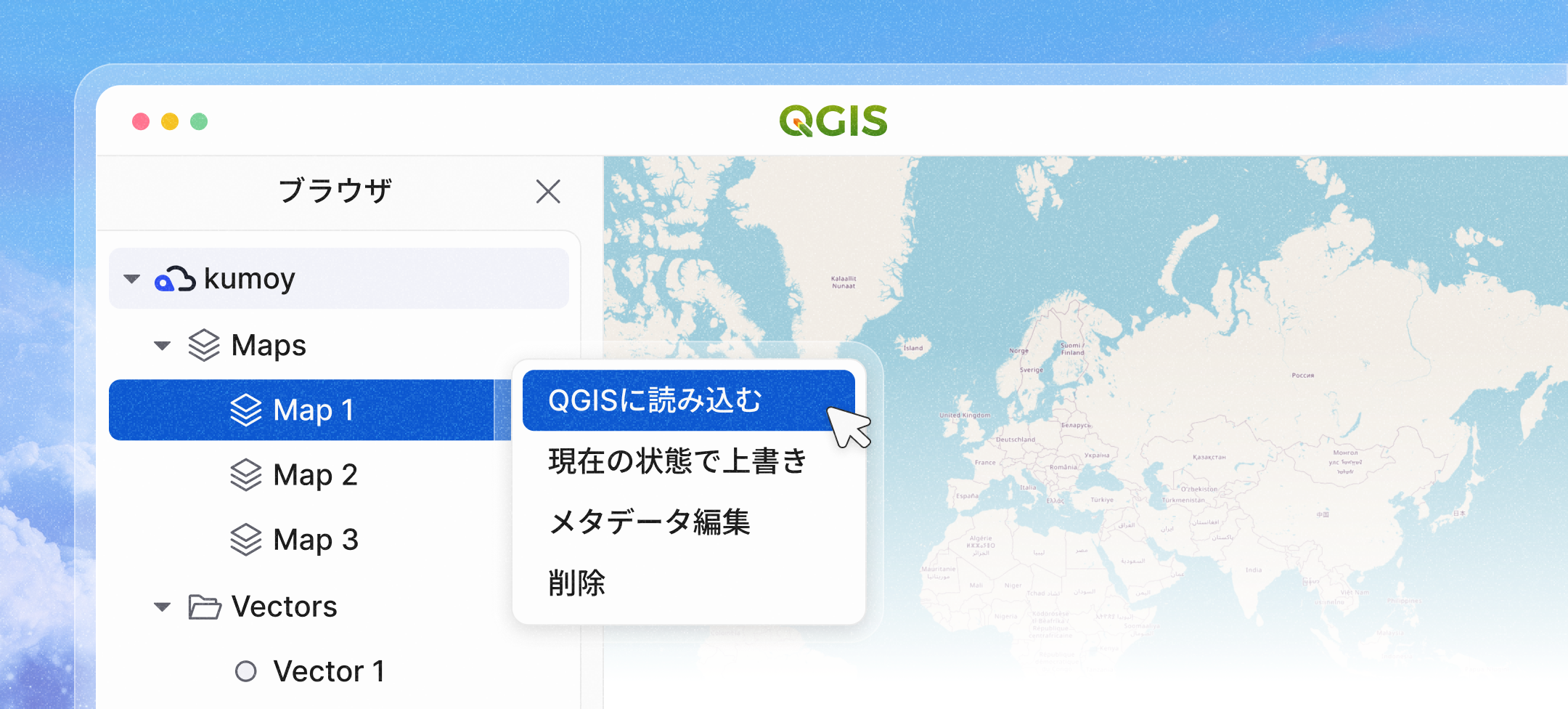Click the Vector 1 circle icon
Viewport: 1568px width, 709px height.
tap(246, 671)
